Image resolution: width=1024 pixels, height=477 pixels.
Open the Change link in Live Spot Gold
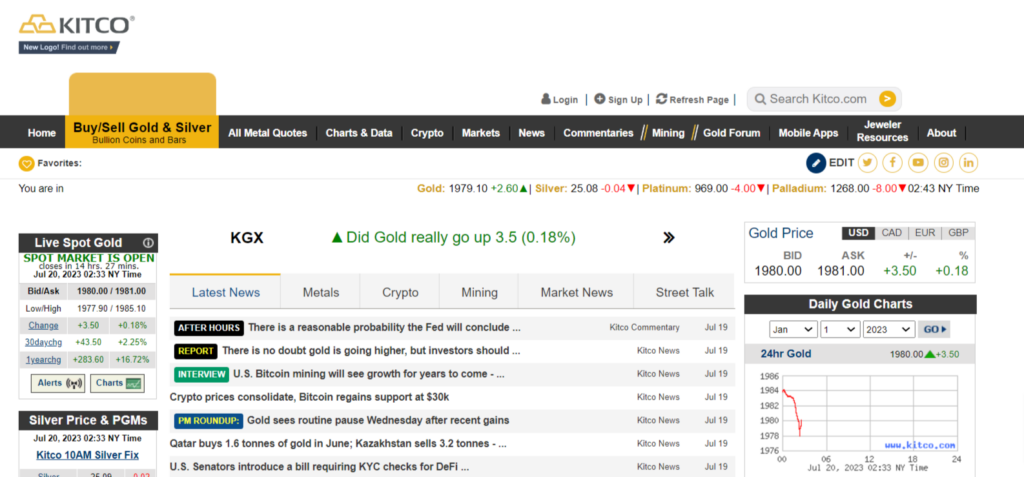click(43, 325)
